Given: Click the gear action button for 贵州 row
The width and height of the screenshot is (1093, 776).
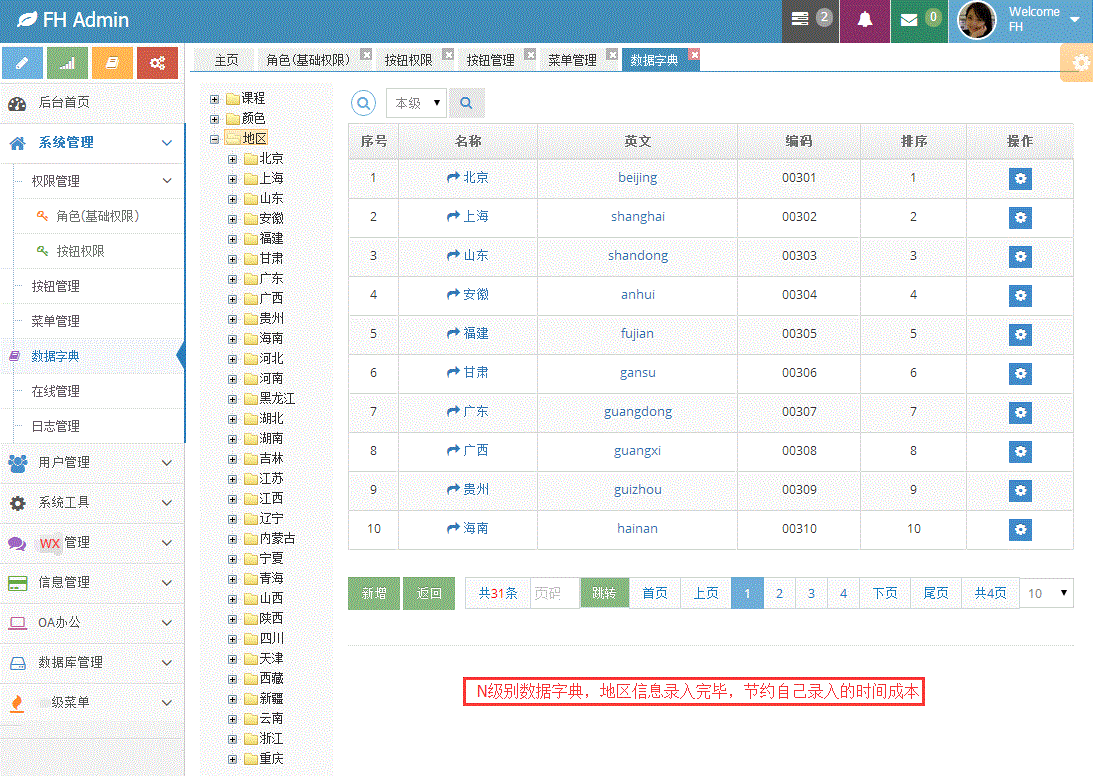Looking at the screenshot, I should 1021,491.
